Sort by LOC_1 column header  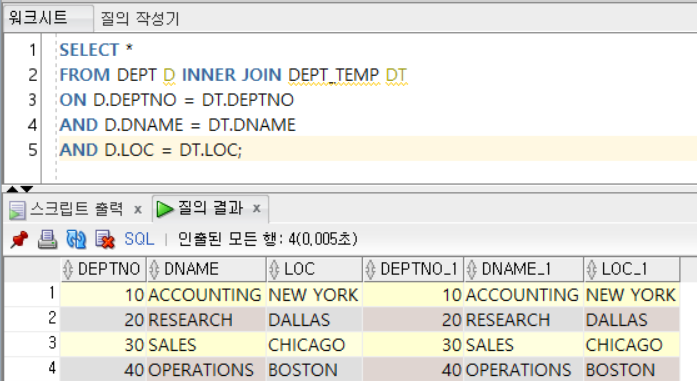click(632, 269)
